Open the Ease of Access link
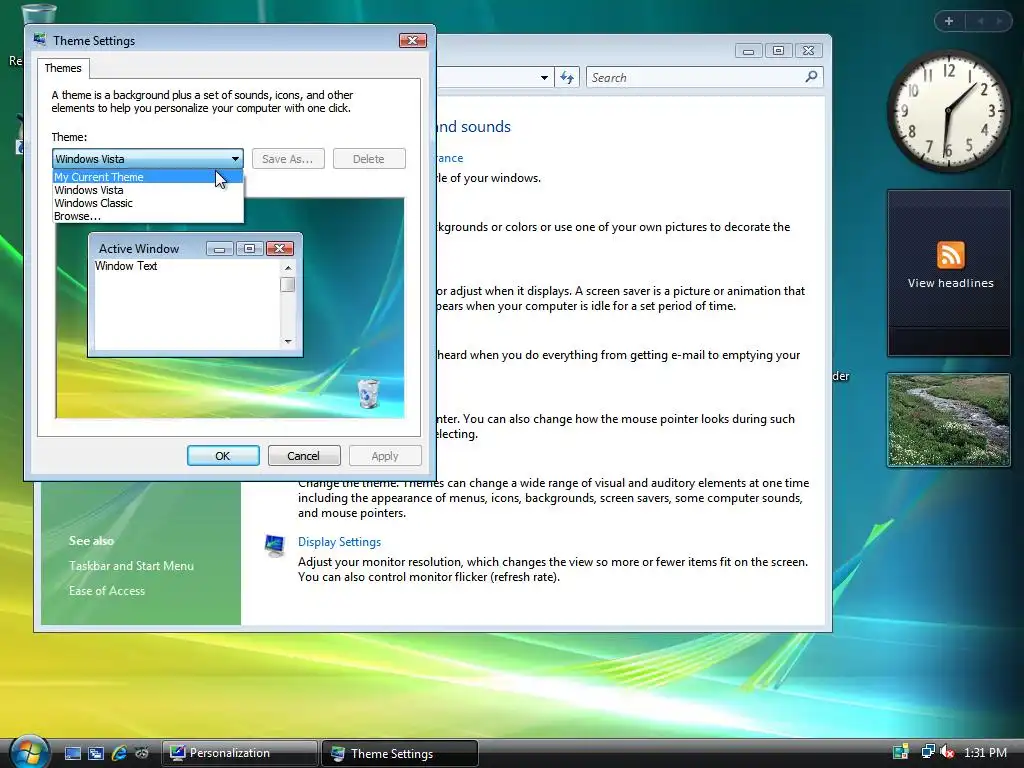Image resolution: width=1024 pixels, height=768 pixels. click(107, 591)
